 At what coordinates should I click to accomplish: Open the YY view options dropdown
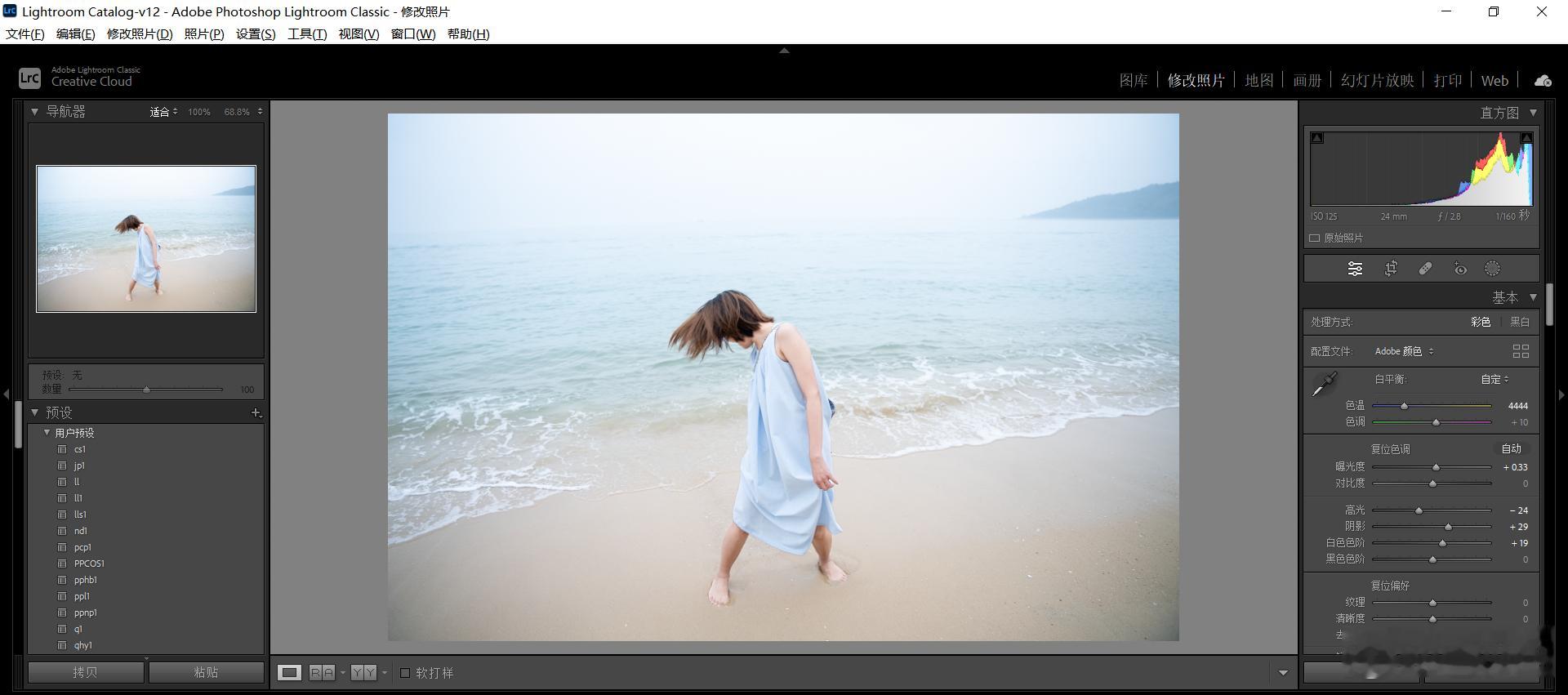(x=385, y=673)
